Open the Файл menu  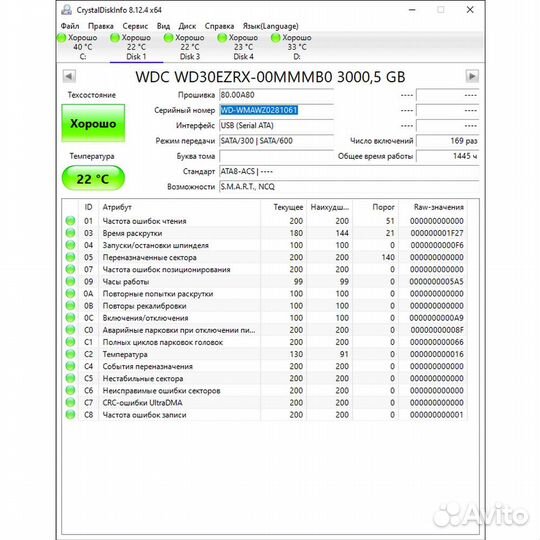[70, 26]
